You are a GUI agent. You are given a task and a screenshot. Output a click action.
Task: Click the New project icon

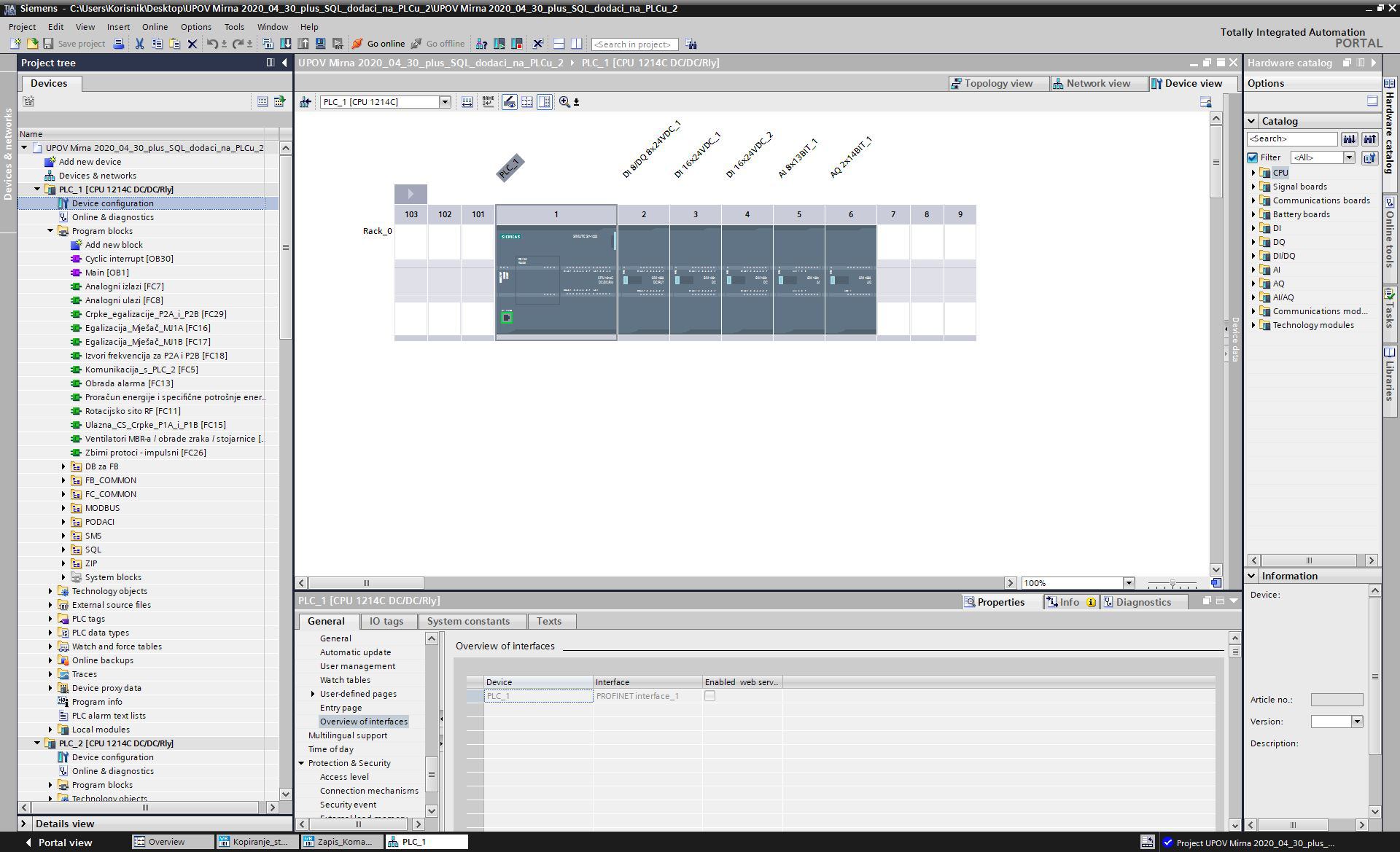(x=15, y=44)
